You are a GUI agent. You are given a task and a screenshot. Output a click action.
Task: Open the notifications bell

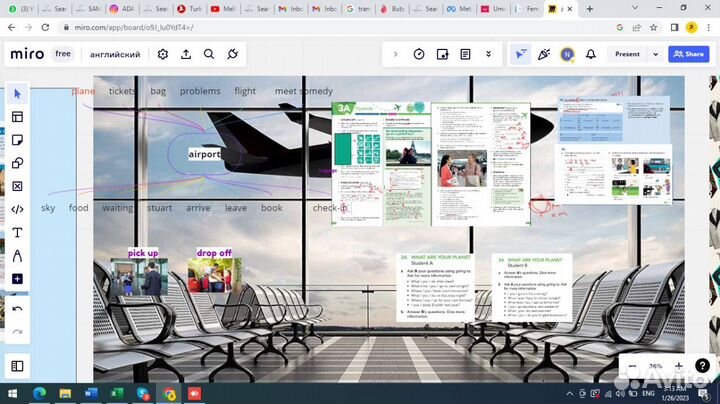click(591, 54)
